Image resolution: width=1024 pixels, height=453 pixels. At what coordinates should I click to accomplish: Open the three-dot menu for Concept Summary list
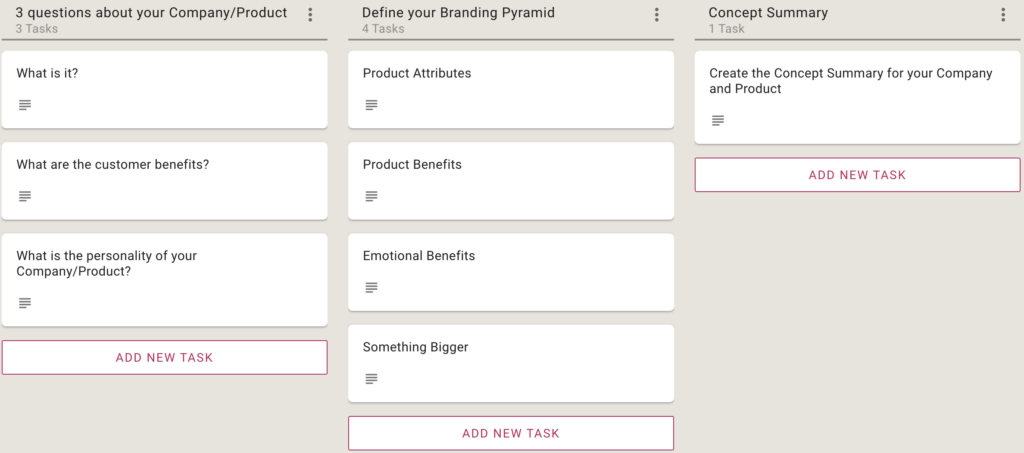(x=1003, y=15)
